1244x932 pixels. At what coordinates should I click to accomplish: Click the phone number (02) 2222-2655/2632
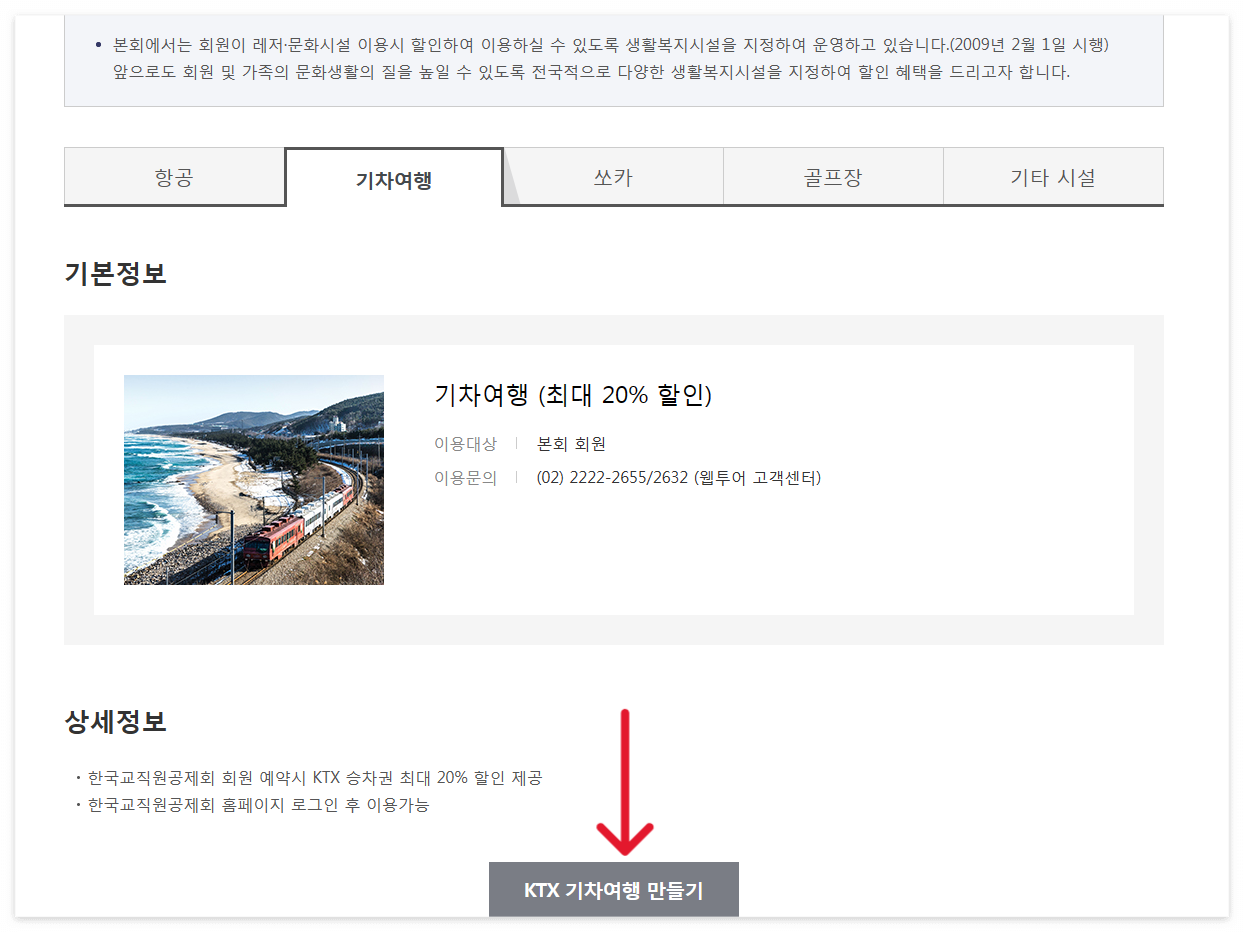point(612,478)
